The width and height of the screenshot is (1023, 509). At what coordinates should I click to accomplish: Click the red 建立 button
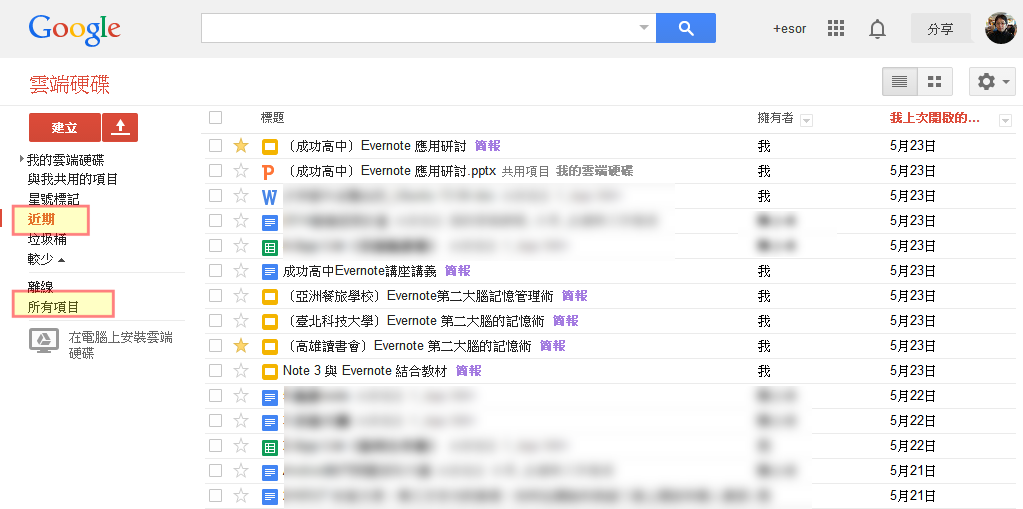(65, 127)
